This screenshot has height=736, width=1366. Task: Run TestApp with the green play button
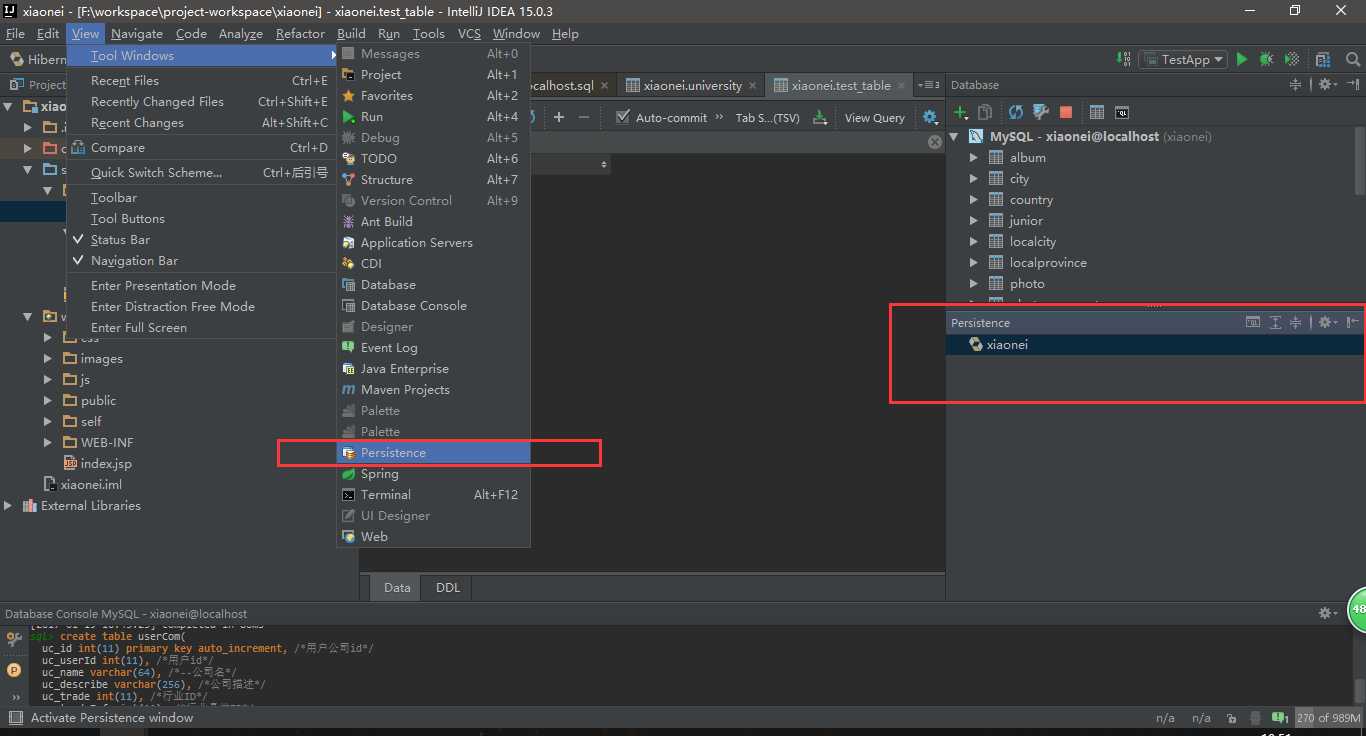click(x=1242, y=60)
